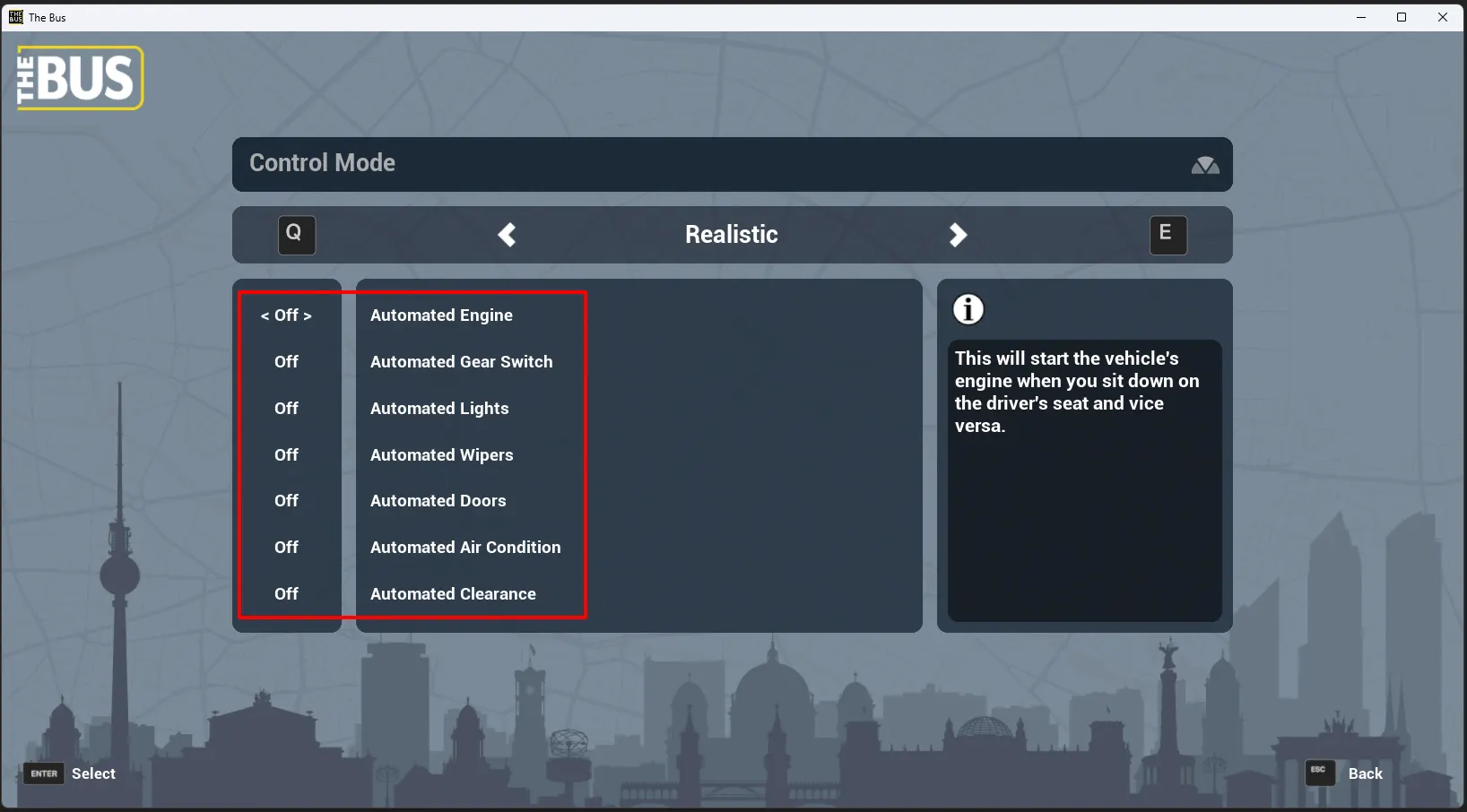Click the Select button label
Image resolution: width=1467 pixels, height=812 pixels.
tap(93, 773)
